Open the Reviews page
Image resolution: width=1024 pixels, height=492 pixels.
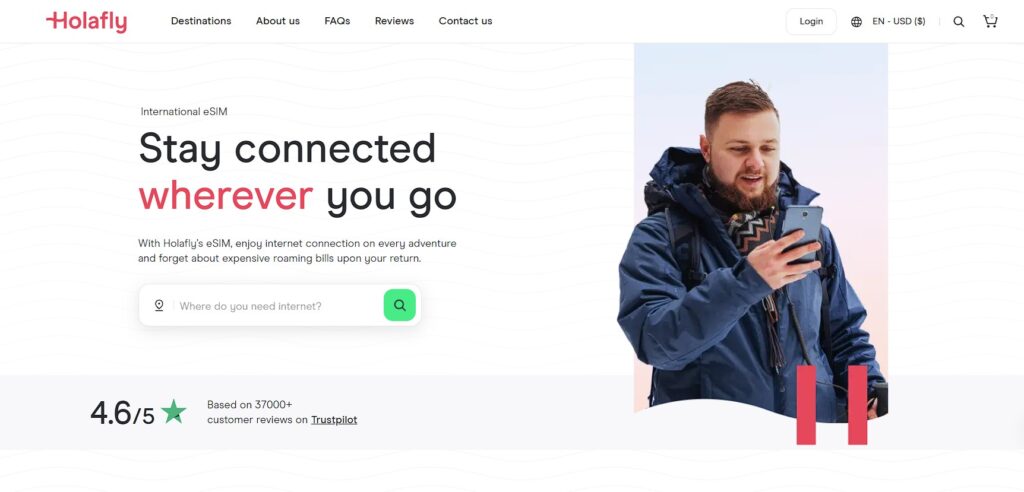click(x=394, y=21)
